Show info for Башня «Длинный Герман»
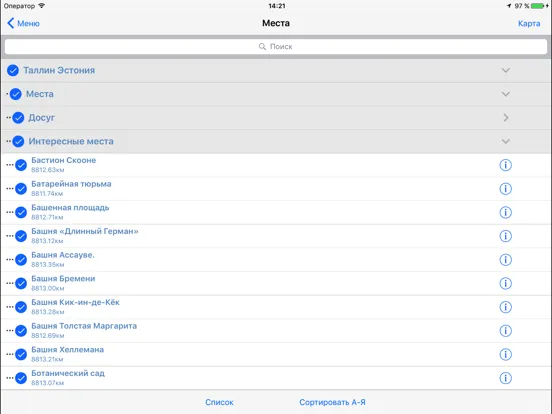This screenshot has width=552, height=414. (x=505, y=236)
